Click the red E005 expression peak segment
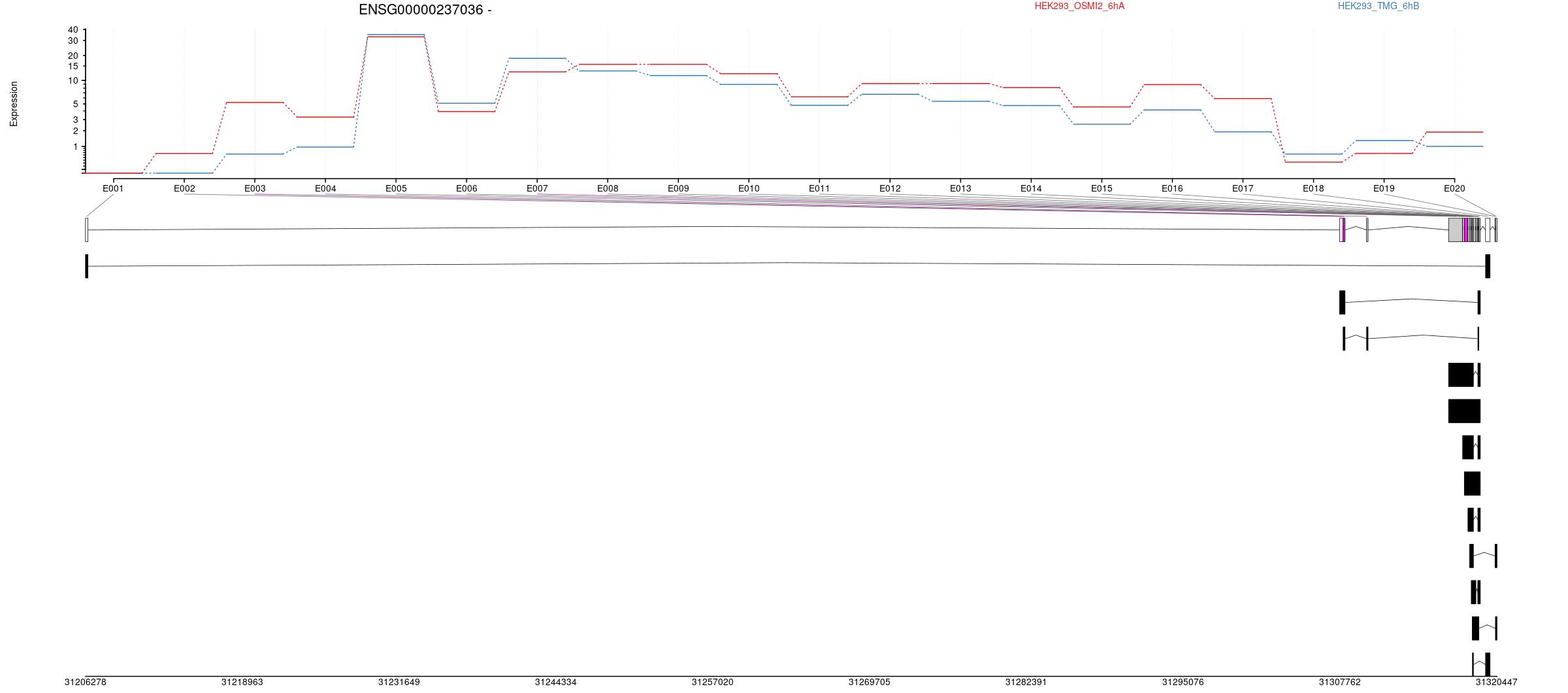The image size is (1568, 693). tap(396, 37)
